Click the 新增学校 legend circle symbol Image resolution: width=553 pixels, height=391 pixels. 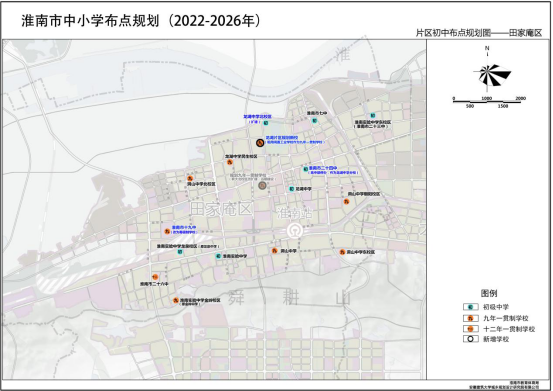[470, 339]
